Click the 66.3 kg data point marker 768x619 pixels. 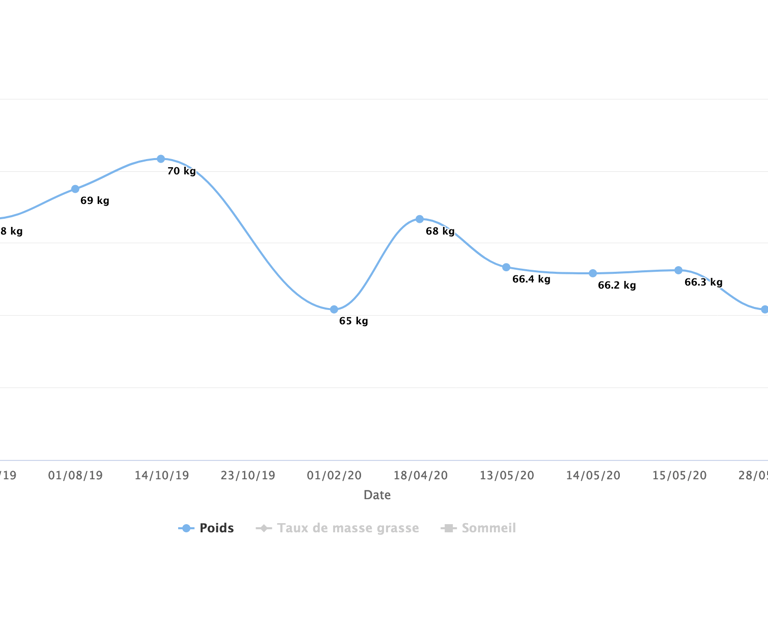[x=679, y=270]
